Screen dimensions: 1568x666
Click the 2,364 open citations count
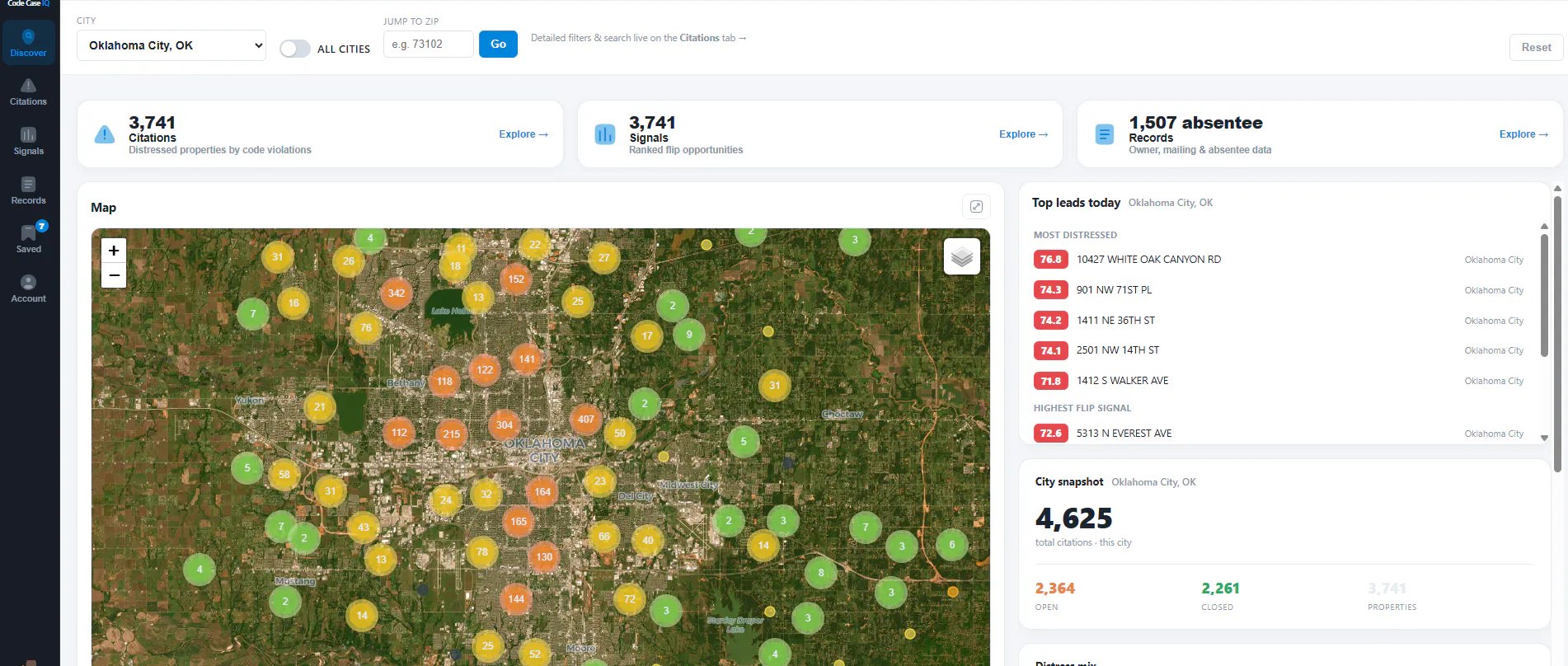point(1055,589)
